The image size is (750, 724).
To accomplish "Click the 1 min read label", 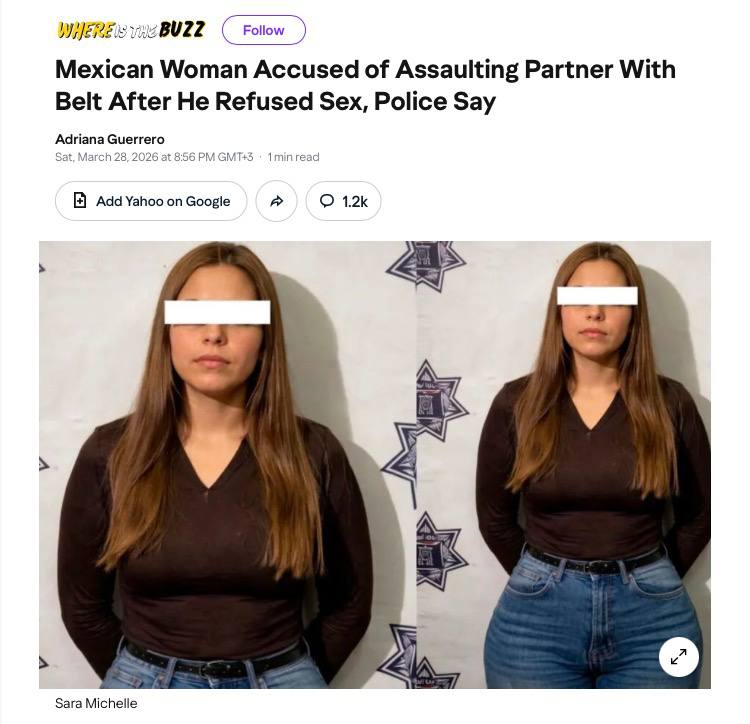I will tap(293, 157).
